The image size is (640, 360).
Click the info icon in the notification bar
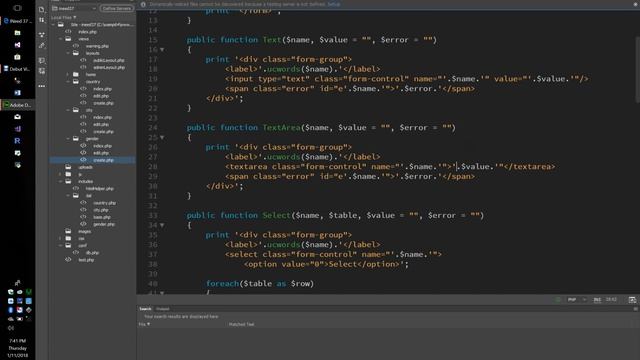[143, 4]
